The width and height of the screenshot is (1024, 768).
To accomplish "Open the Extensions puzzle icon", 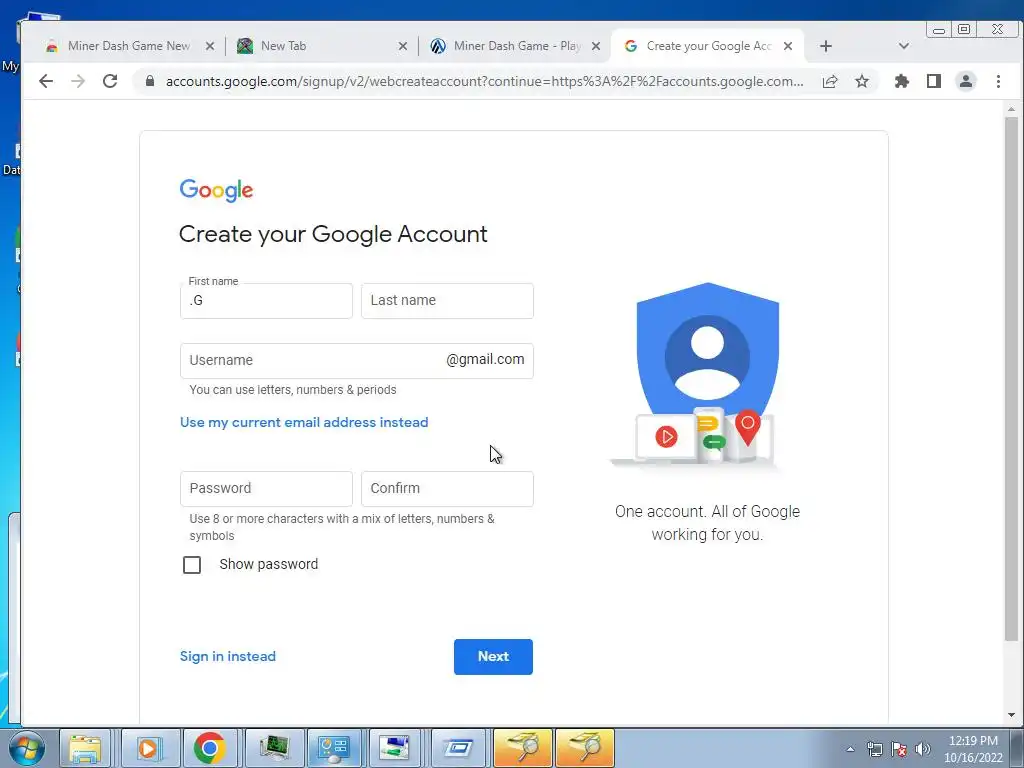I will (x=902, y=81).
